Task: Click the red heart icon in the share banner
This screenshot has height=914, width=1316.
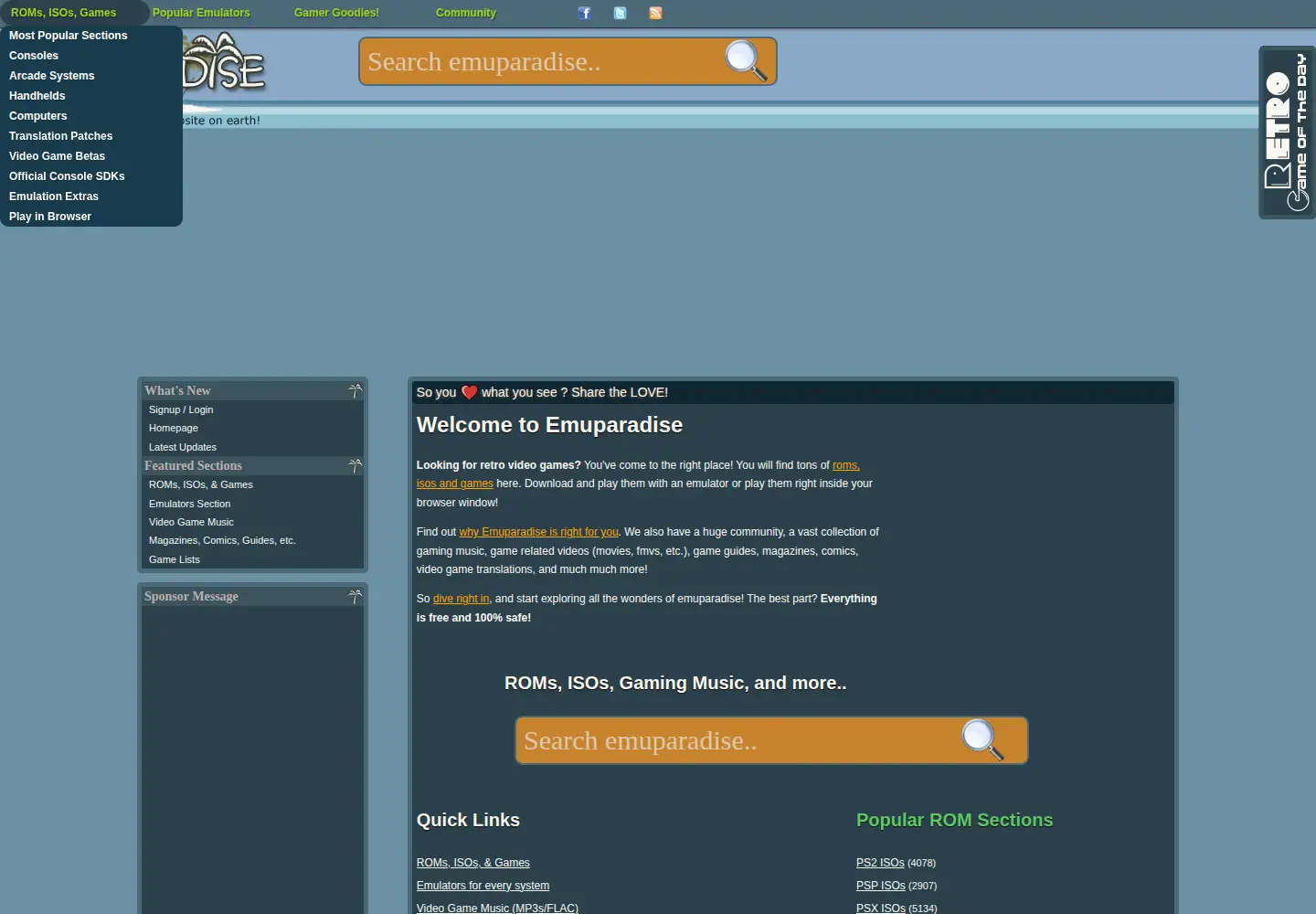Action: [x=469, y=392]
